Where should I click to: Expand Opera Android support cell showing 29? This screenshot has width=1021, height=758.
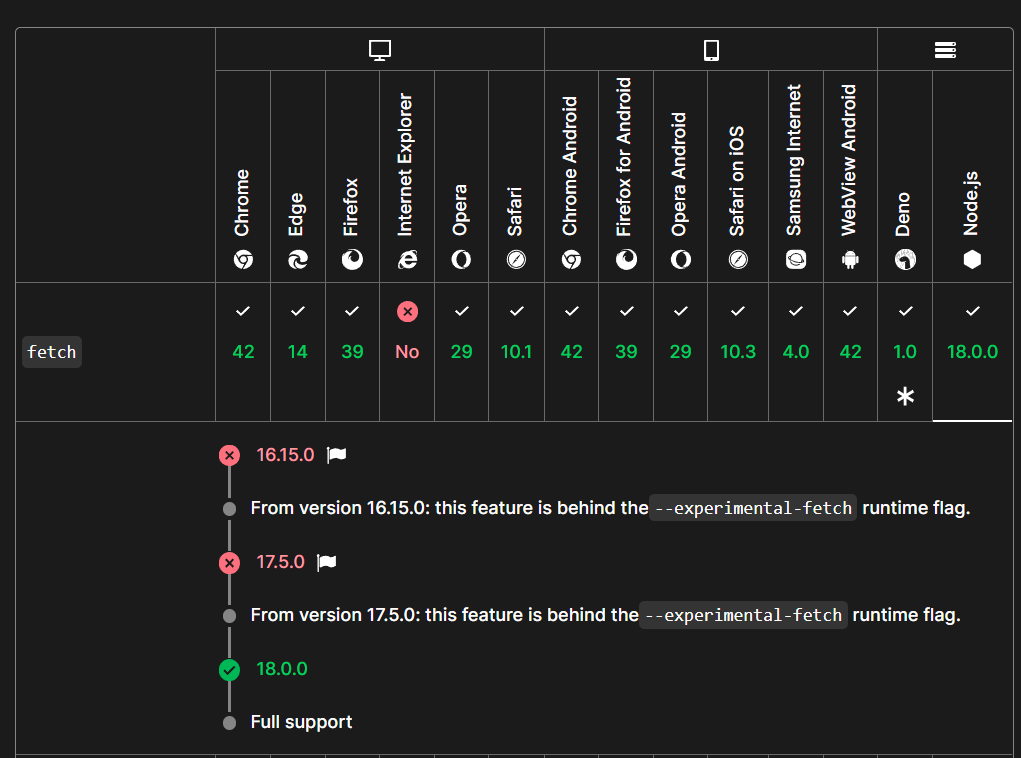[x=680, y=352]
